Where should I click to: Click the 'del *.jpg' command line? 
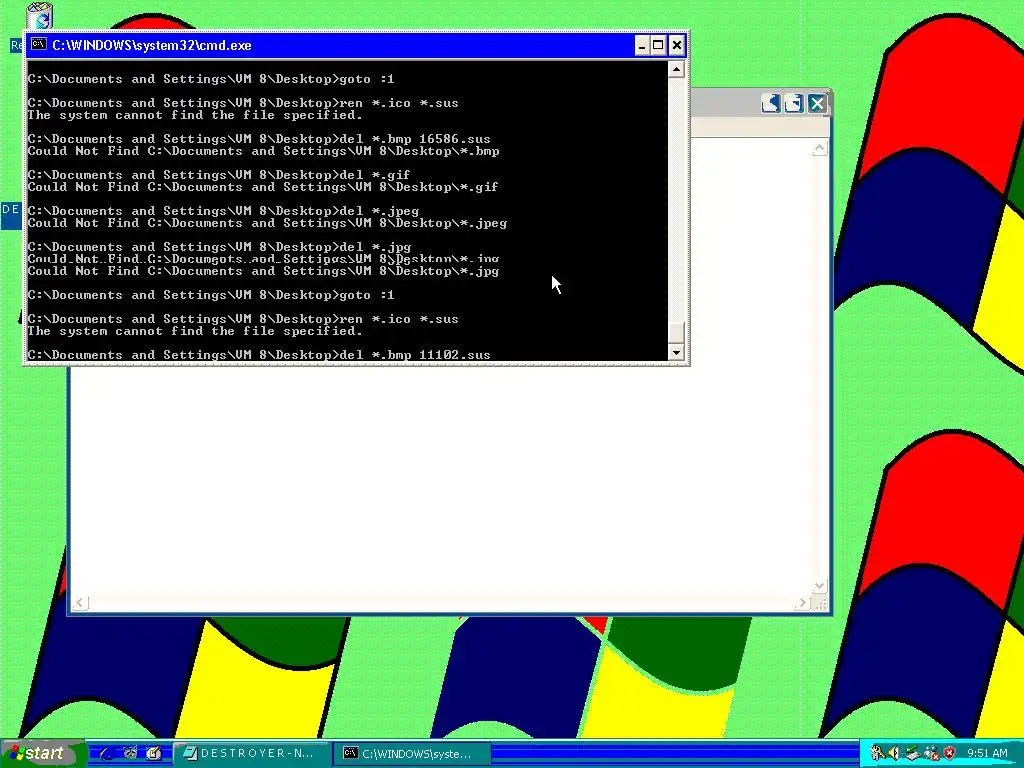pos(219,246)
